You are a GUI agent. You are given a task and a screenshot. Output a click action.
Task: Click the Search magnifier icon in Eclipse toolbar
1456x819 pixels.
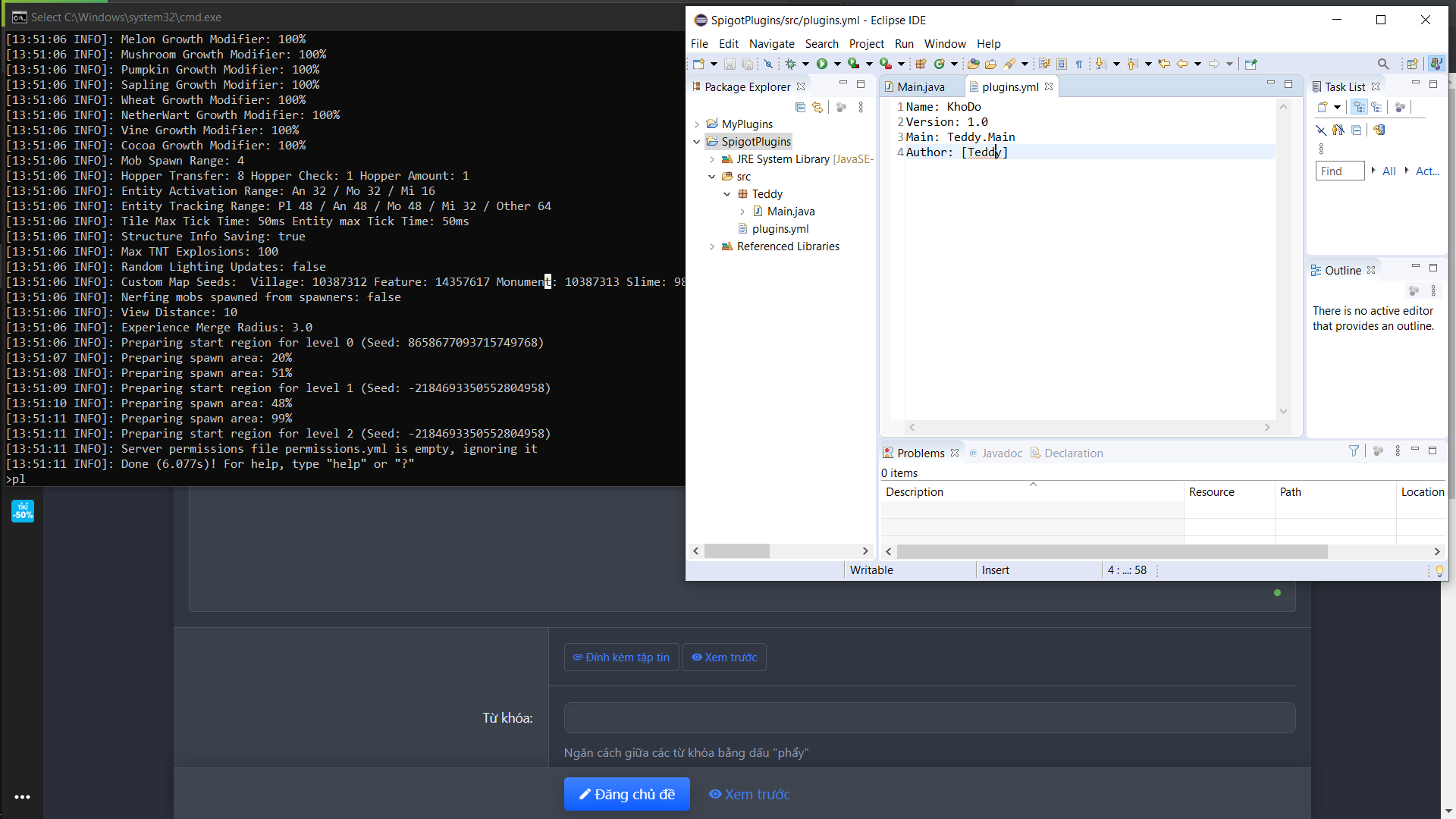tap(1383, 64)
